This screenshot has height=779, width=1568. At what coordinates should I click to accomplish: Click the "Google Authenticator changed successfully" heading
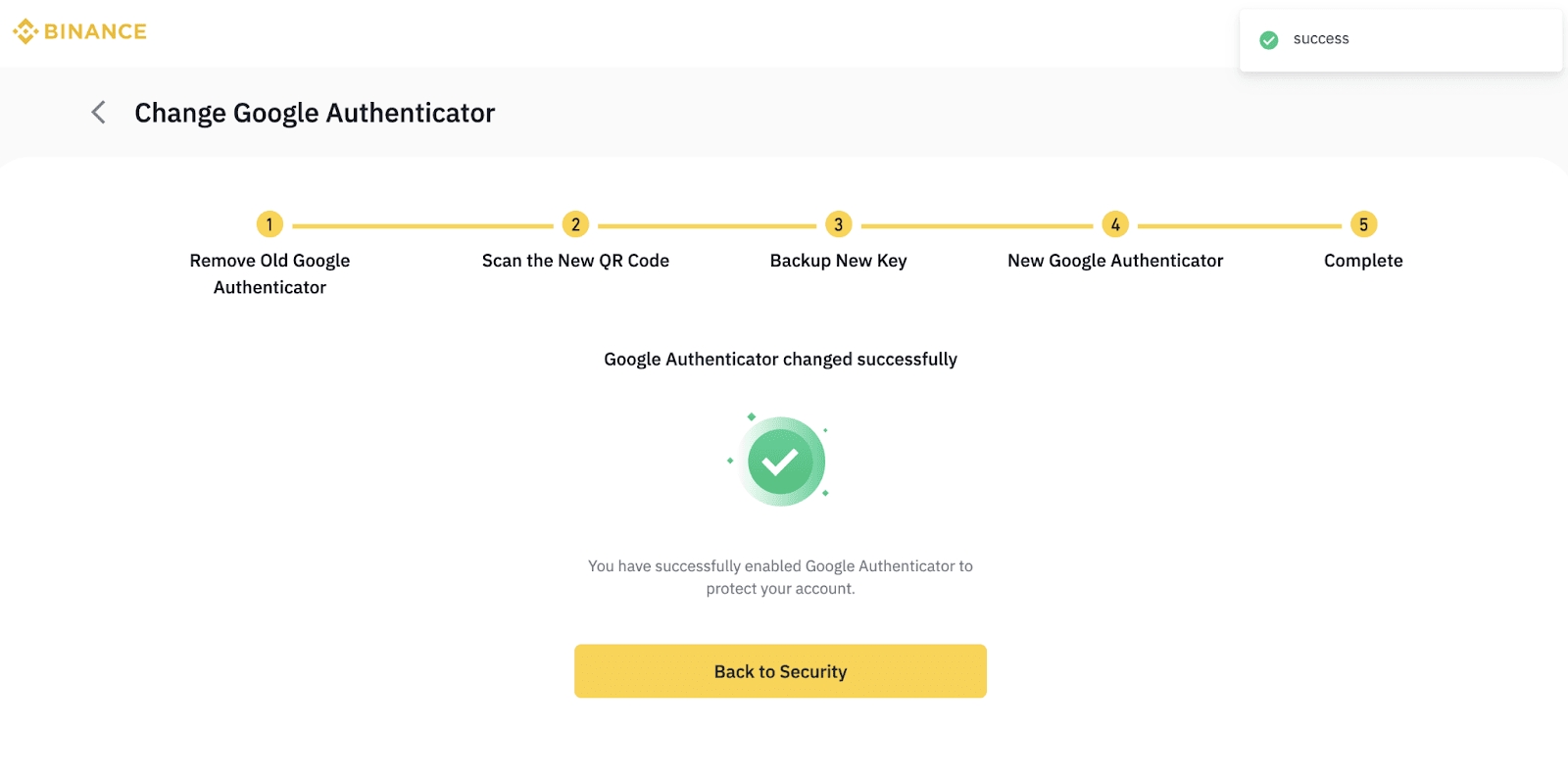point(780,360)
